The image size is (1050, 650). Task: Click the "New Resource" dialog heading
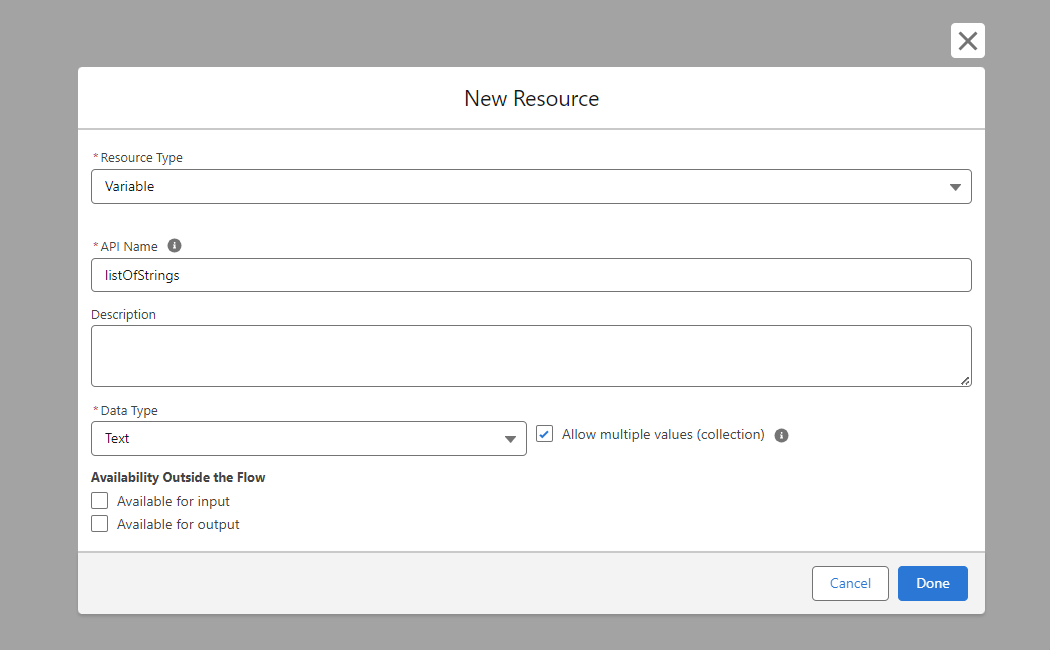pyautogui.click(x=531, y=99)
